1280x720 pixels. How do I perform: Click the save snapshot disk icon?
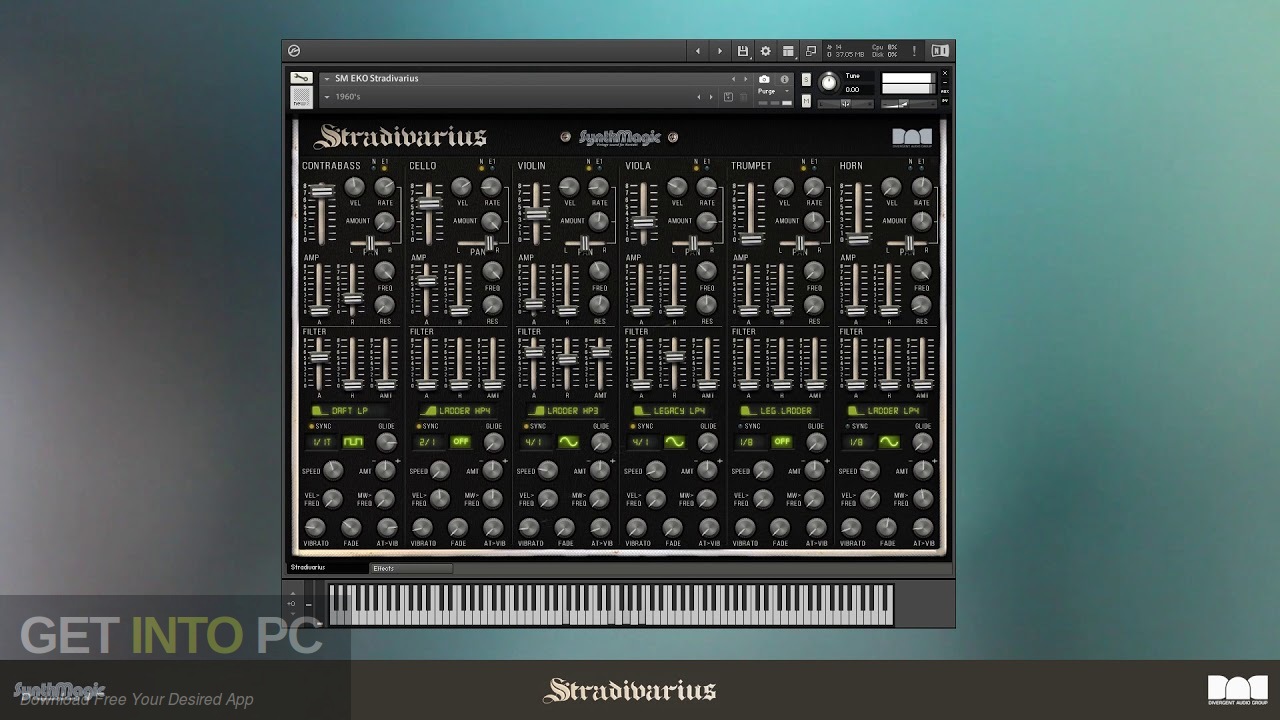pyautogui.click(x=728, y=97)
